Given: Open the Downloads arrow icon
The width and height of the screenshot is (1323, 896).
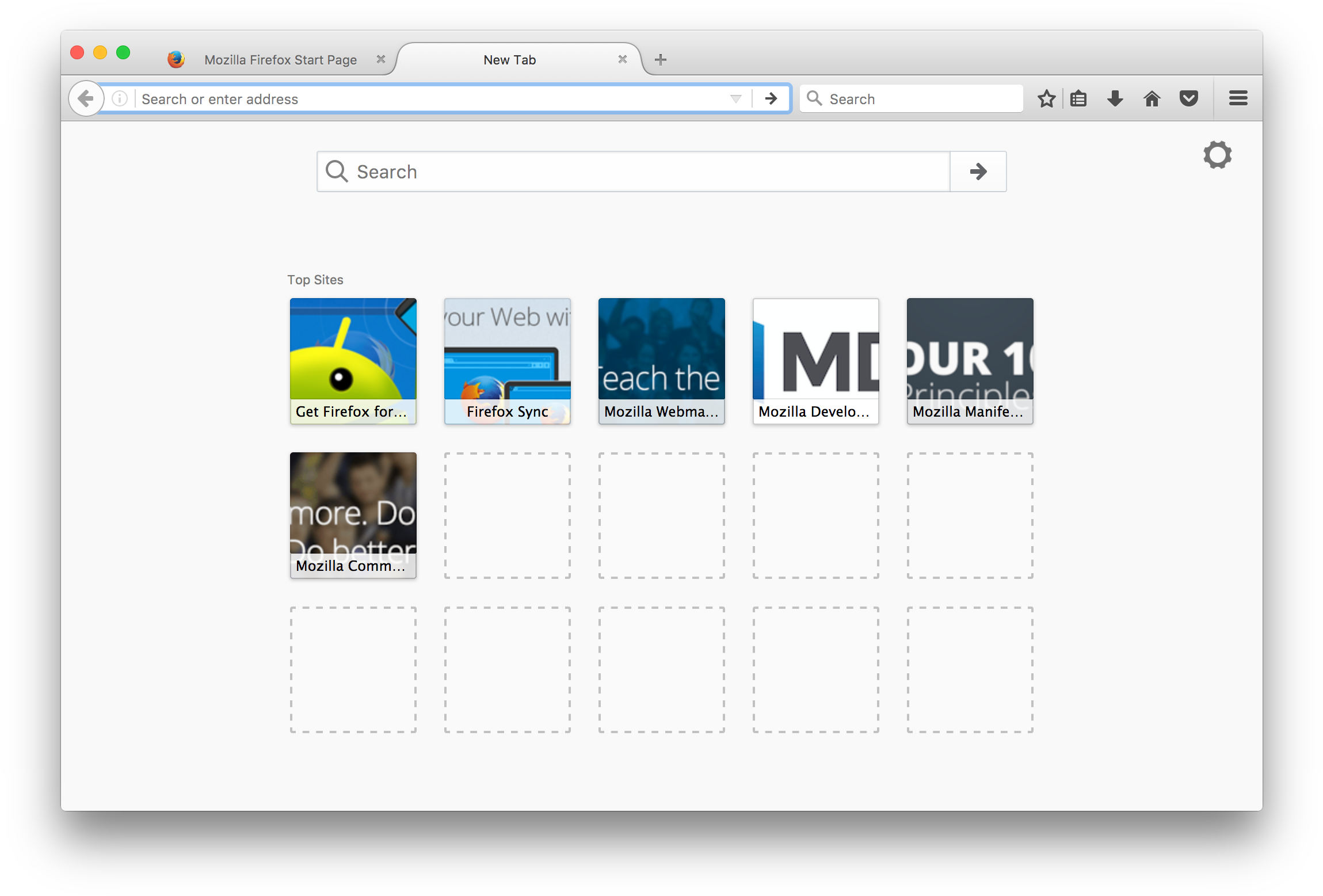Looking at the screenshot, I should [1115, 98].
